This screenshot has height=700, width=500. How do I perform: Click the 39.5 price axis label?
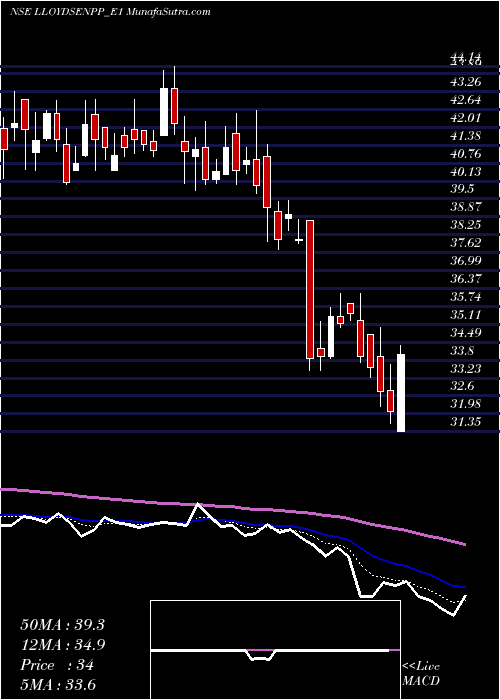[463, 189]
